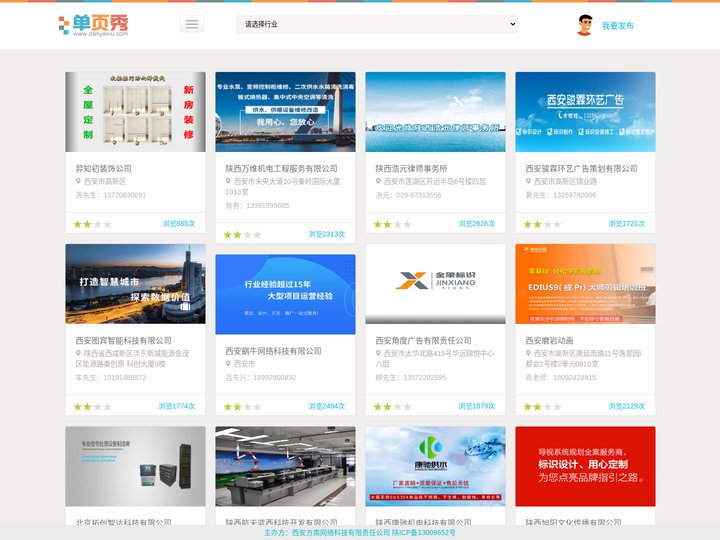Click the star rating on 西安骏霖环艺广告 card
The height and width of the screenshot is (540, 720).
(542, 225)
